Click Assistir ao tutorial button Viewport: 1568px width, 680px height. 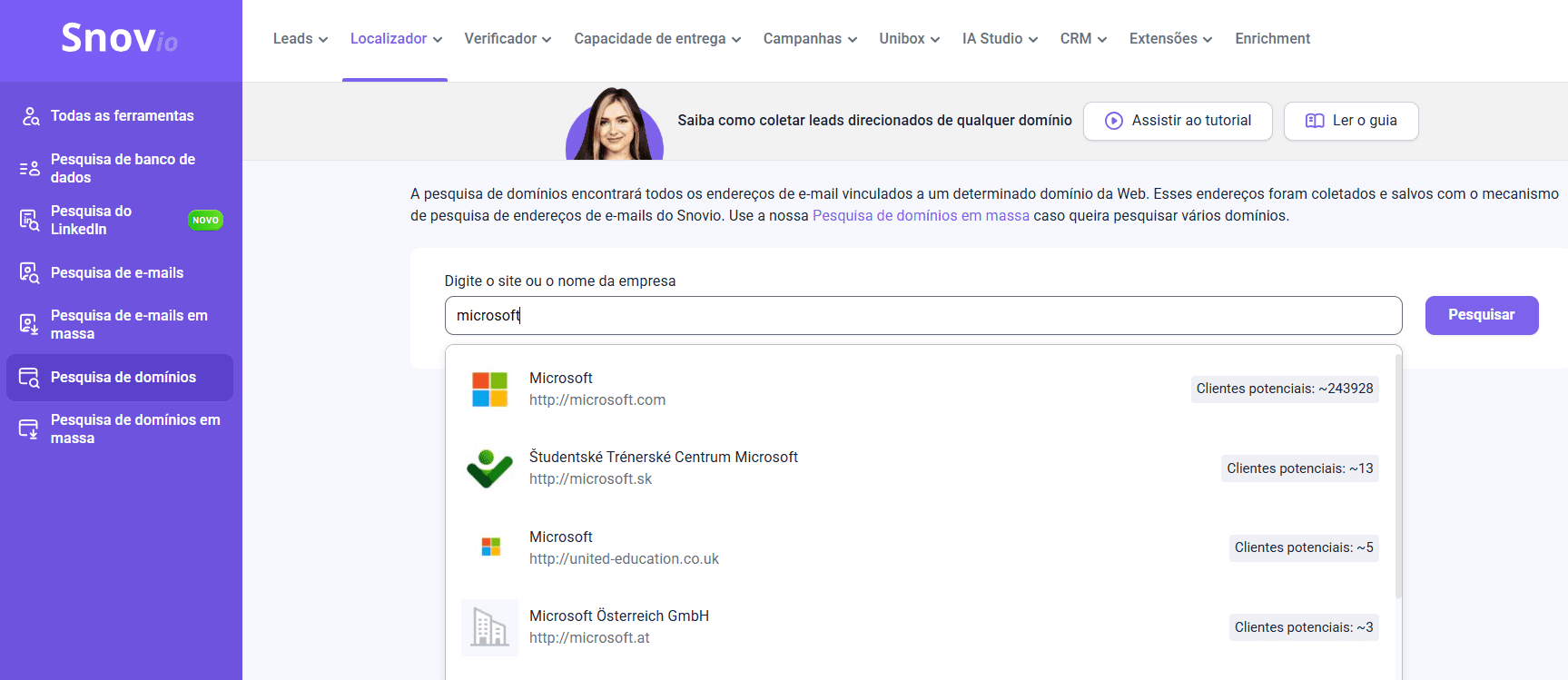point(1178,121)
